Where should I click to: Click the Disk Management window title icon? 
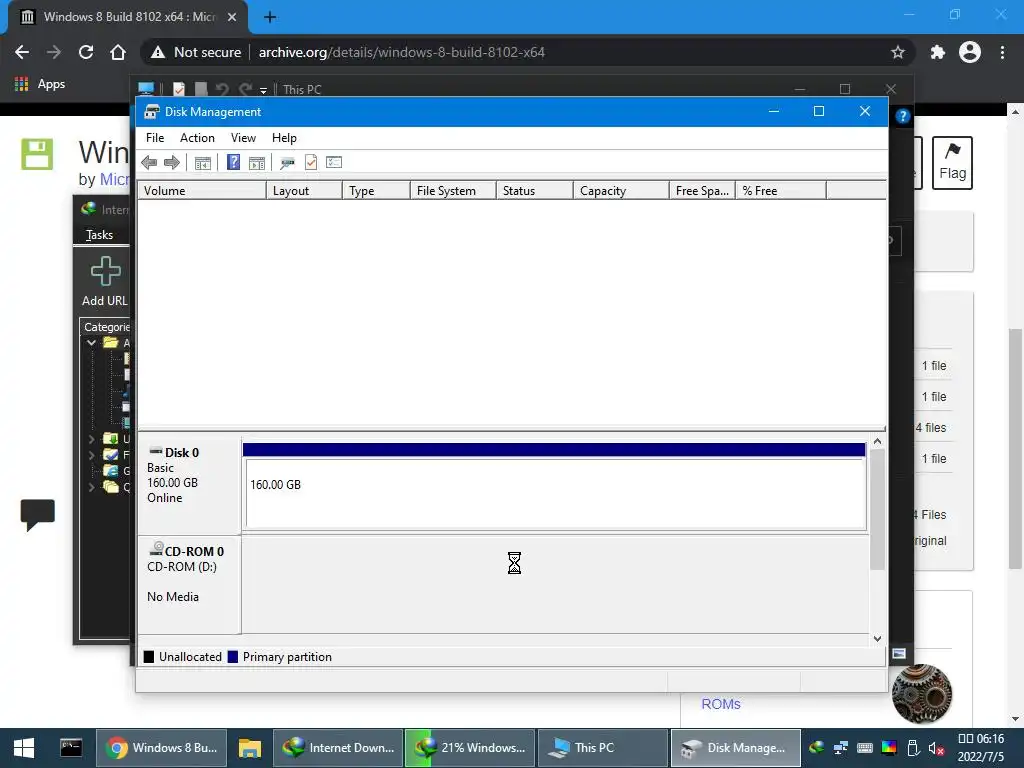point(152,112)
